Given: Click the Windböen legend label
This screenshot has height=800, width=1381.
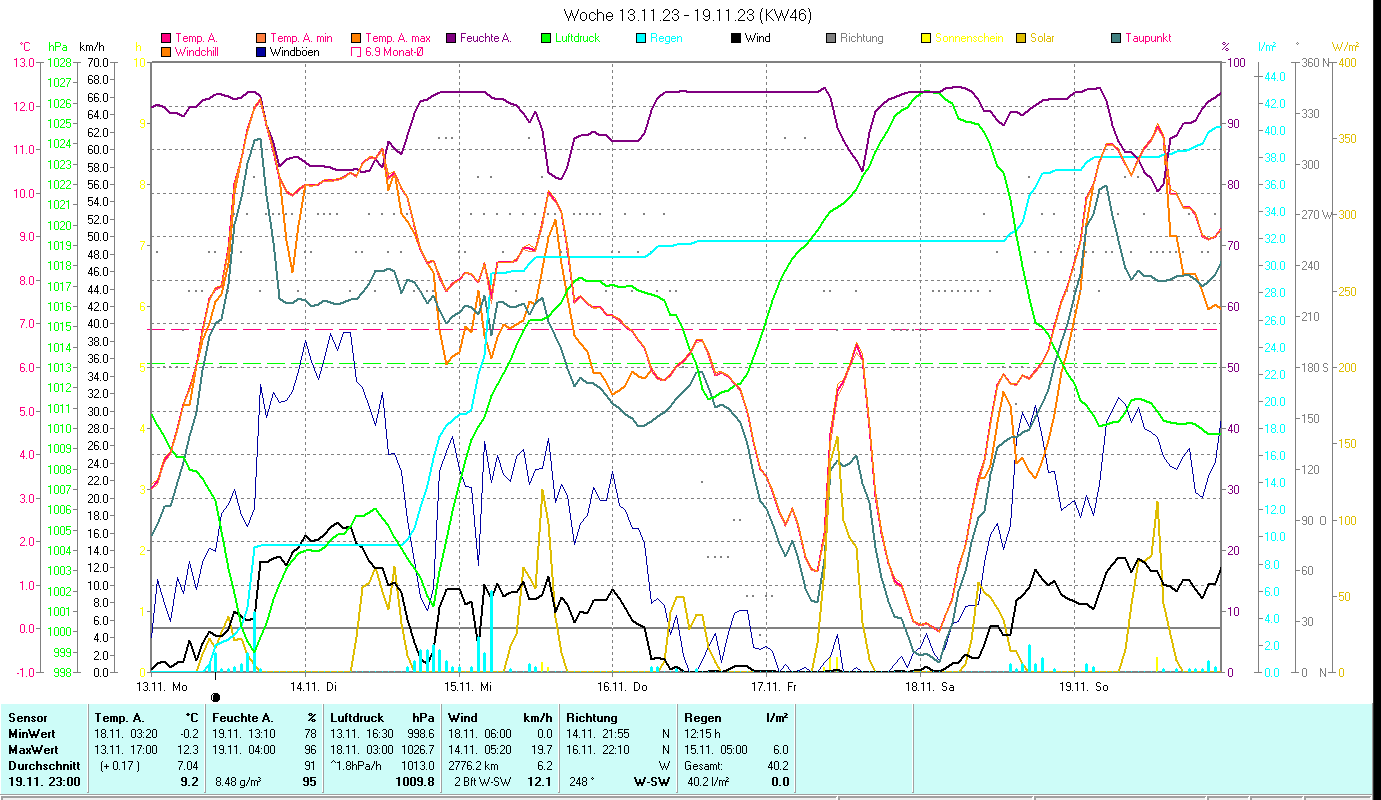Looking at the screenshot, I should (295, 52).
